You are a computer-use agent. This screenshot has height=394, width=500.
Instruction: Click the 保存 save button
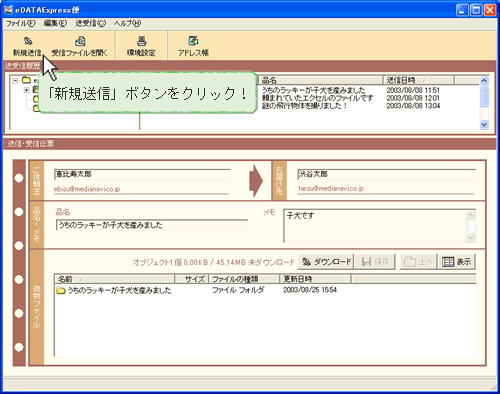375,262
